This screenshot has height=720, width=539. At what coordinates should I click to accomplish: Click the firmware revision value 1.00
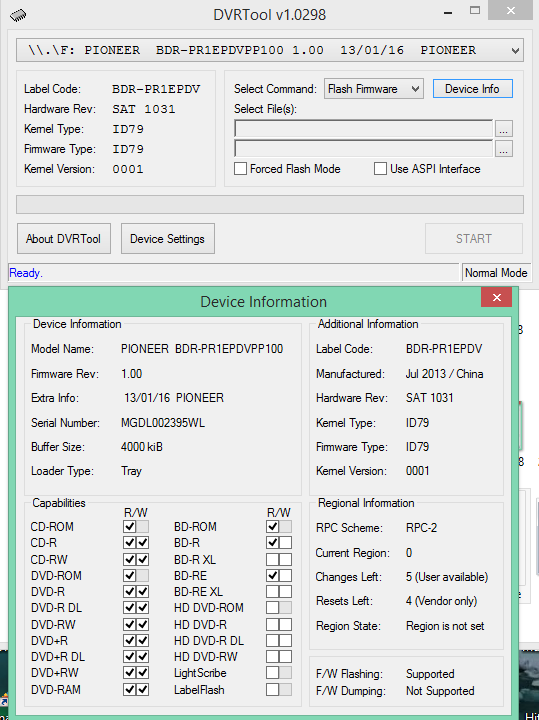pyautogui.click(x=131, y=374)
